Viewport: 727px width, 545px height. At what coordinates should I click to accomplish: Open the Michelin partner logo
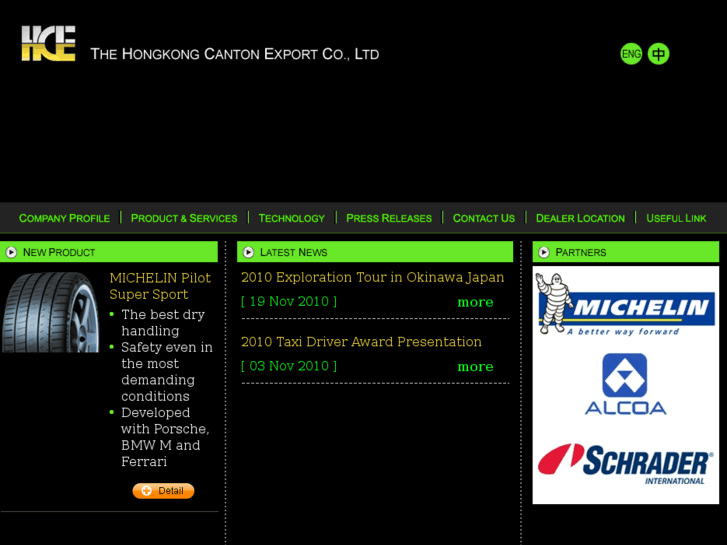pos(625,304)
